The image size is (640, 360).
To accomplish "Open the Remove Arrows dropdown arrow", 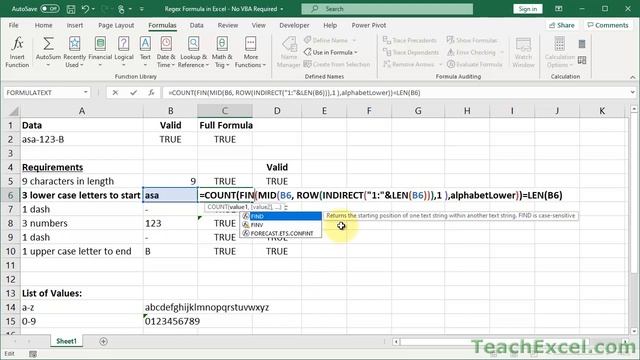I will 440,64.
